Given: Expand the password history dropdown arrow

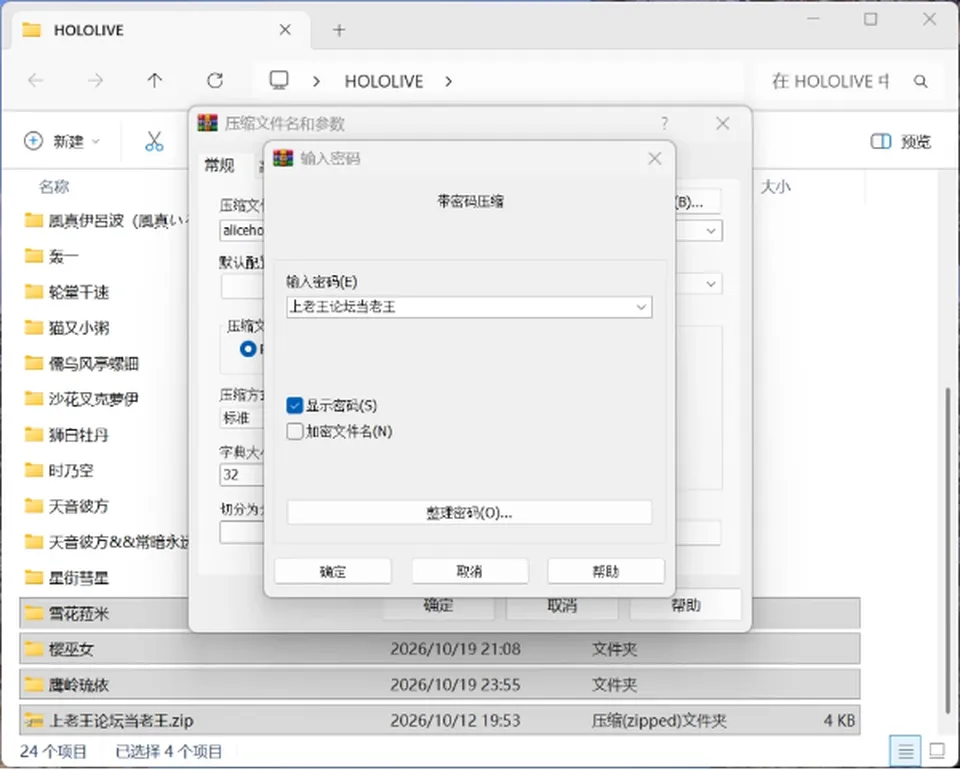Looking at the screenshot, I should point(641,307).
